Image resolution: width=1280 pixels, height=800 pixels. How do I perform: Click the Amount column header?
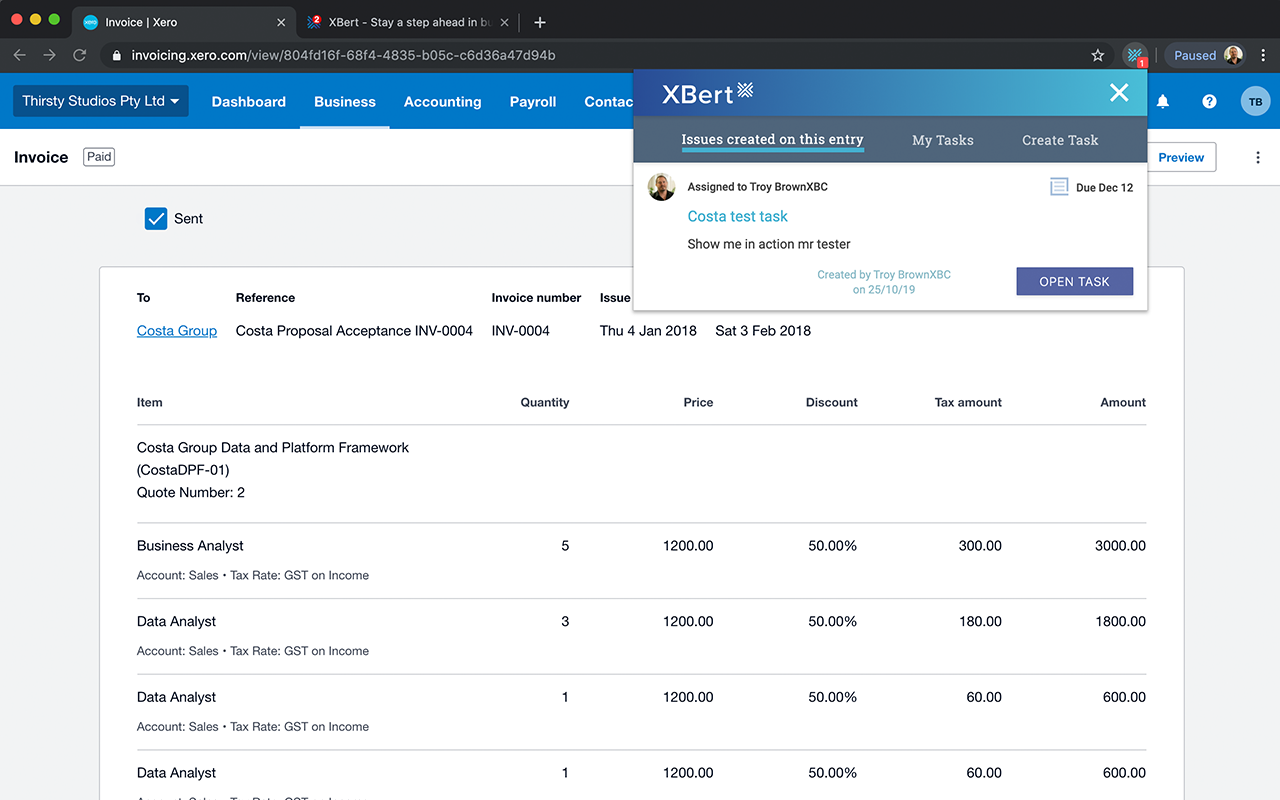coord(1123,402)
